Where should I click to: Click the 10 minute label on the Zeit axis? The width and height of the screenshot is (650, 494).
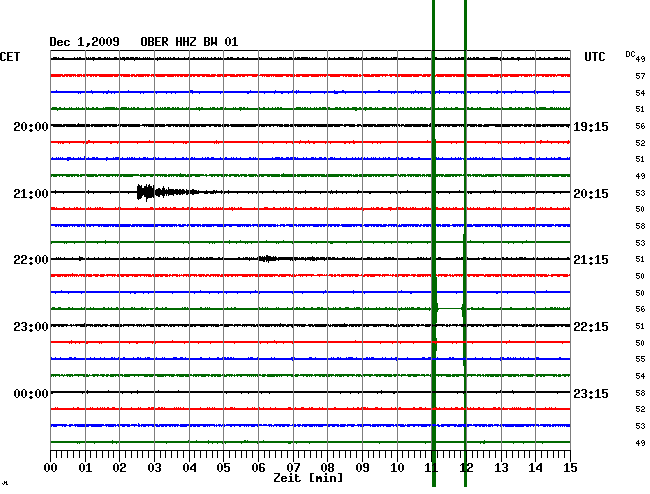(397, 468)
